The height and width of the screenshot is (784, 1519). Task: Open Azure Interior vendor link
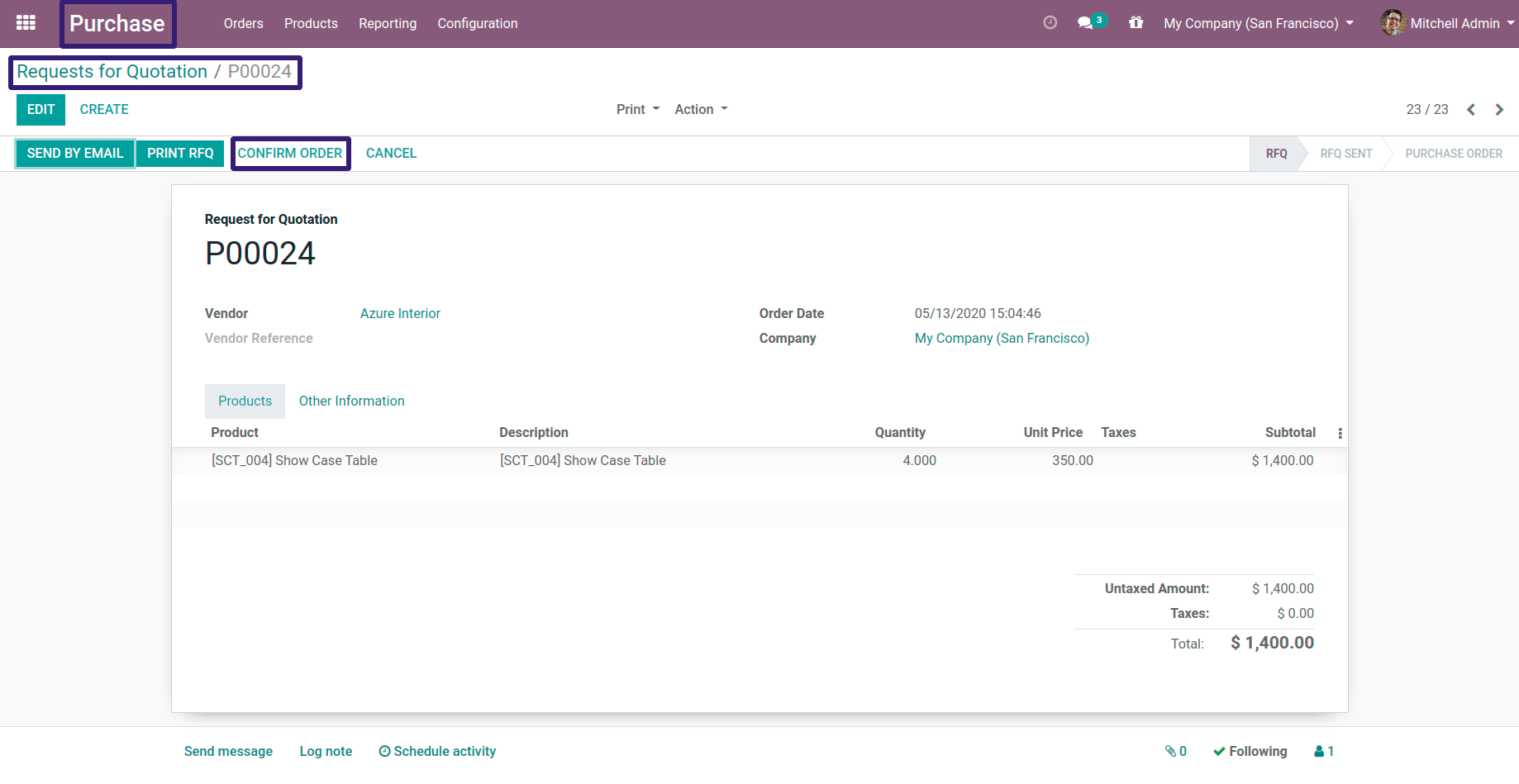tap(400, 313)
